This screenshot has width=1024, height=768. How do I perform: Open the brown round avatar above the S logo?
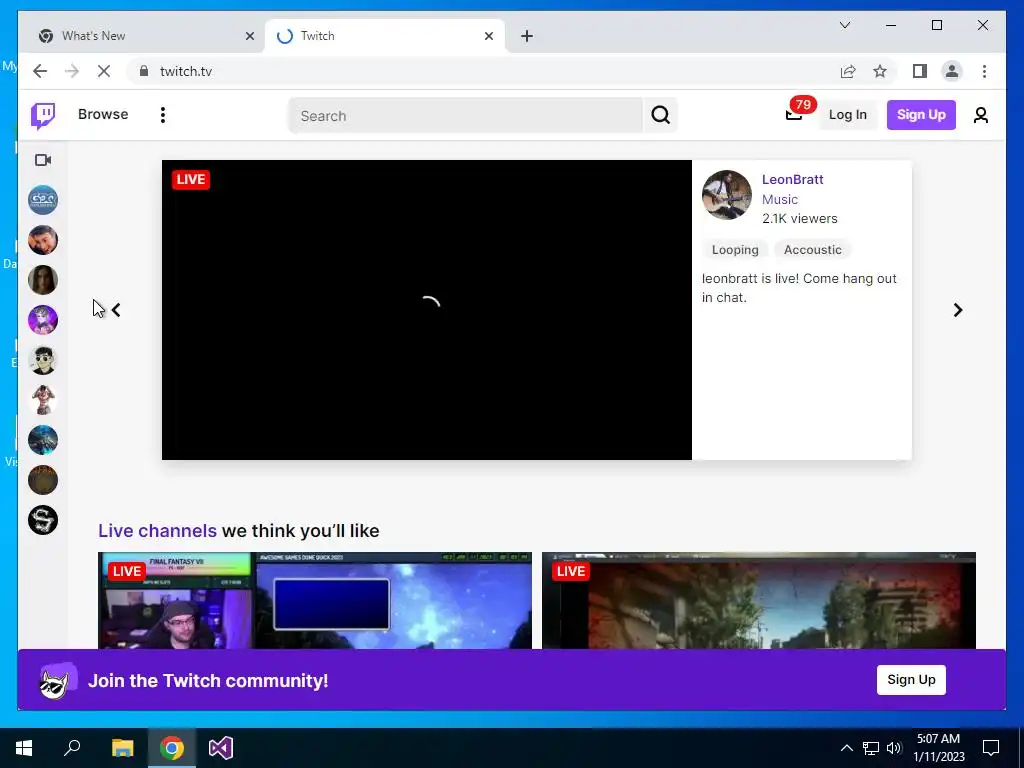(43, 480)
